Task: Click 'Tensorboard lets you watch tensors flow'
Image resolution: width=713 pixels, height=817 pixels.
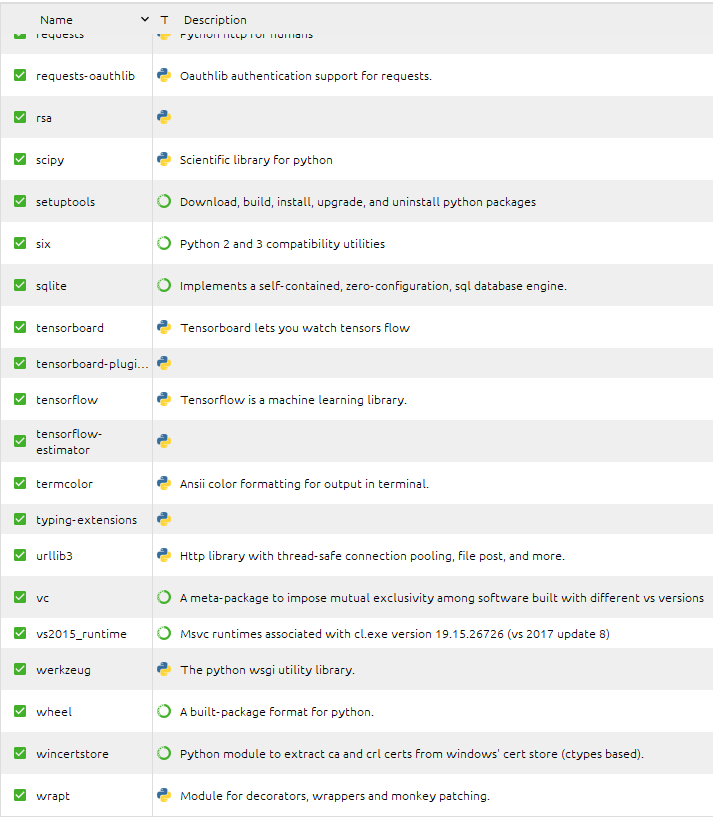Action: point(295,328)
